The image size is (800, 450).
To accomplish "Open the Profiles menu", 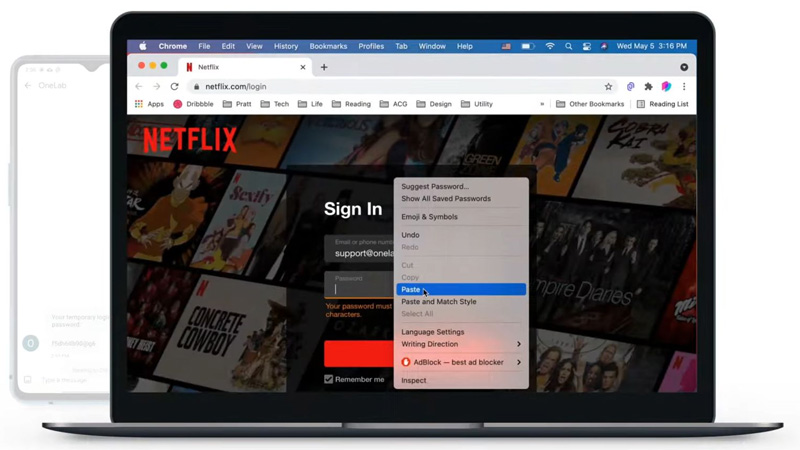I will 371,46.
